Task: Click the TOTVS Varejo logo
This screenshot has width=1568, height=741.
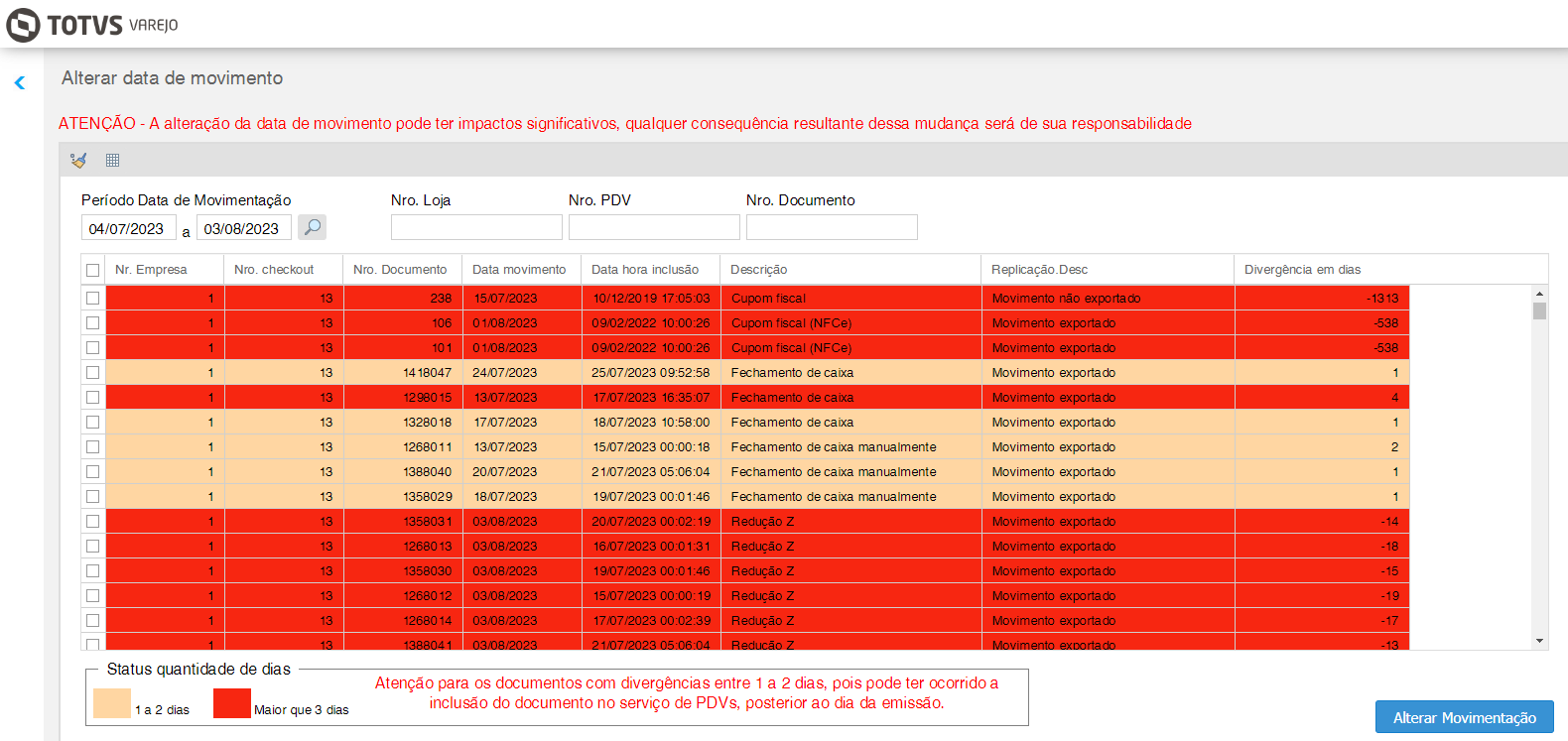Action: pos(92,25)
